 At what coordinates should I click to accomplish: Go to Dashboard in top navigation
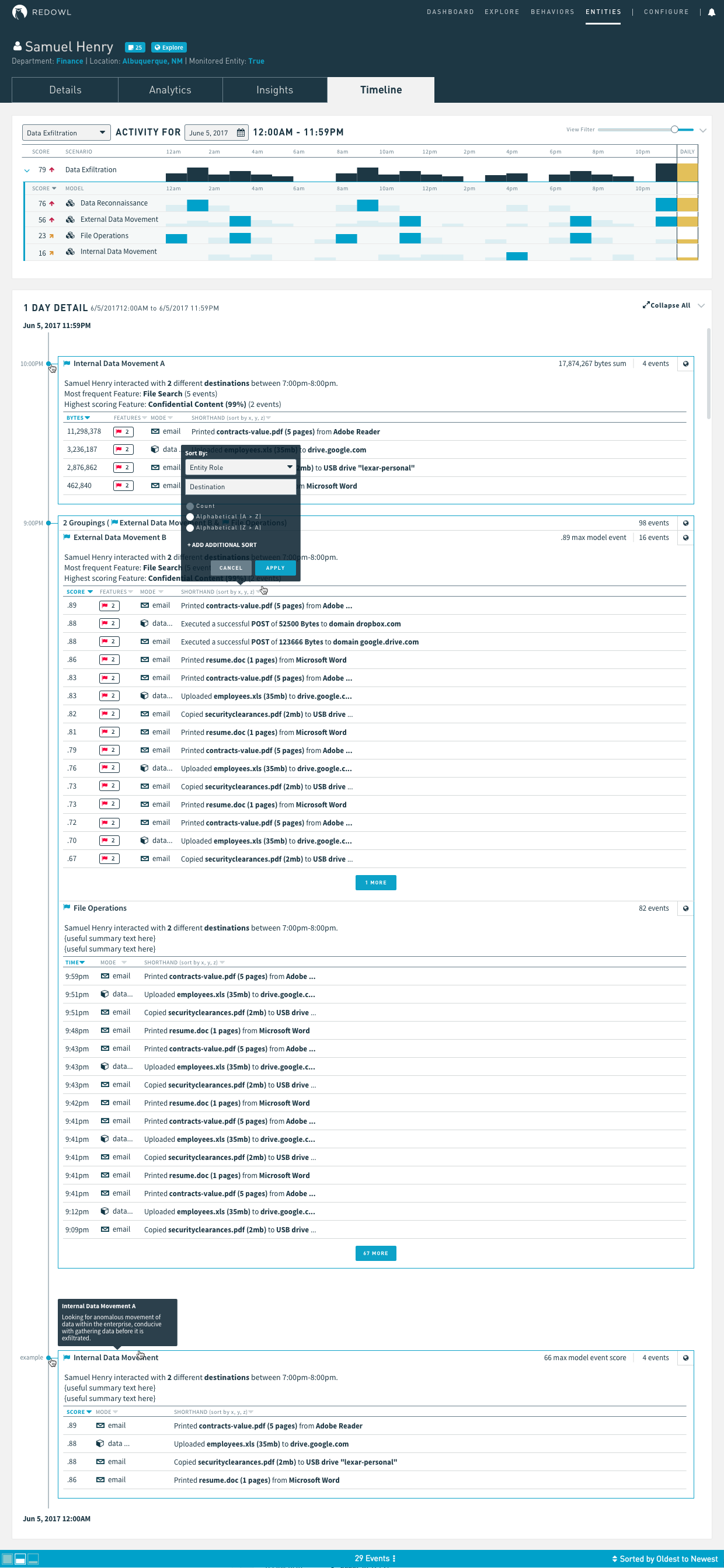tap(450, 12)
